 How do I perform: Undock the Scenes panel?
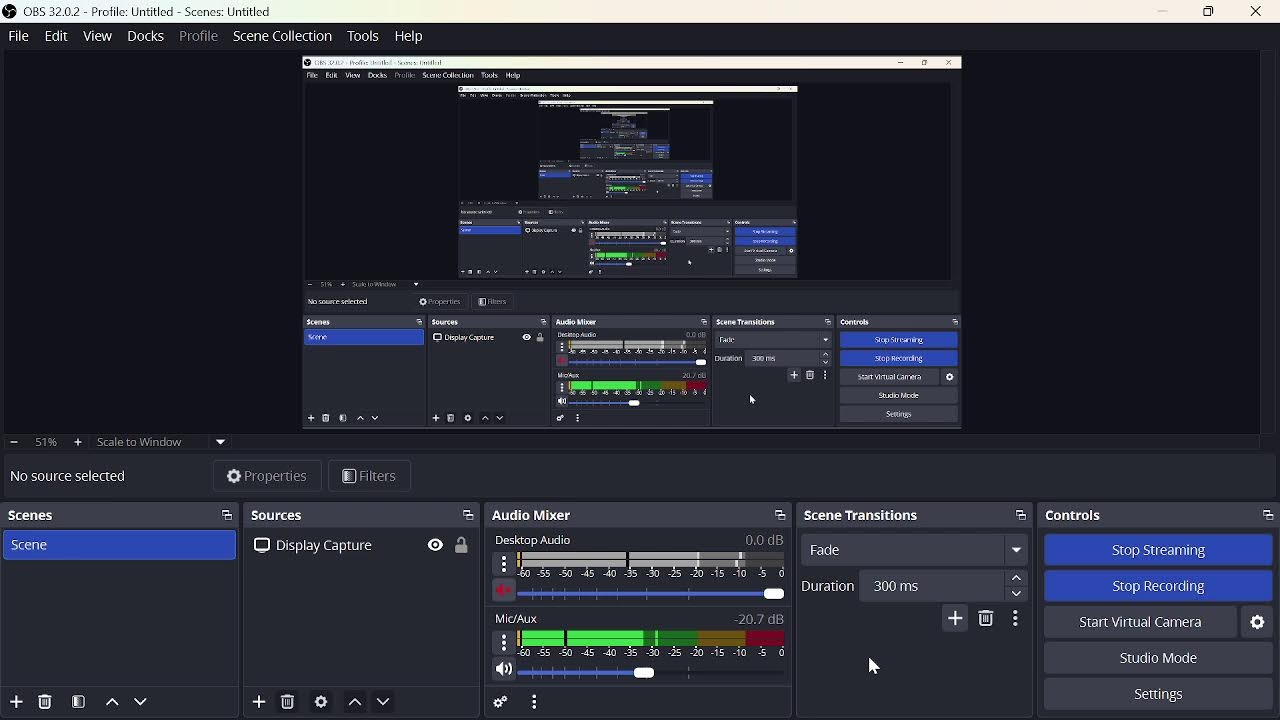pos(226,516)
